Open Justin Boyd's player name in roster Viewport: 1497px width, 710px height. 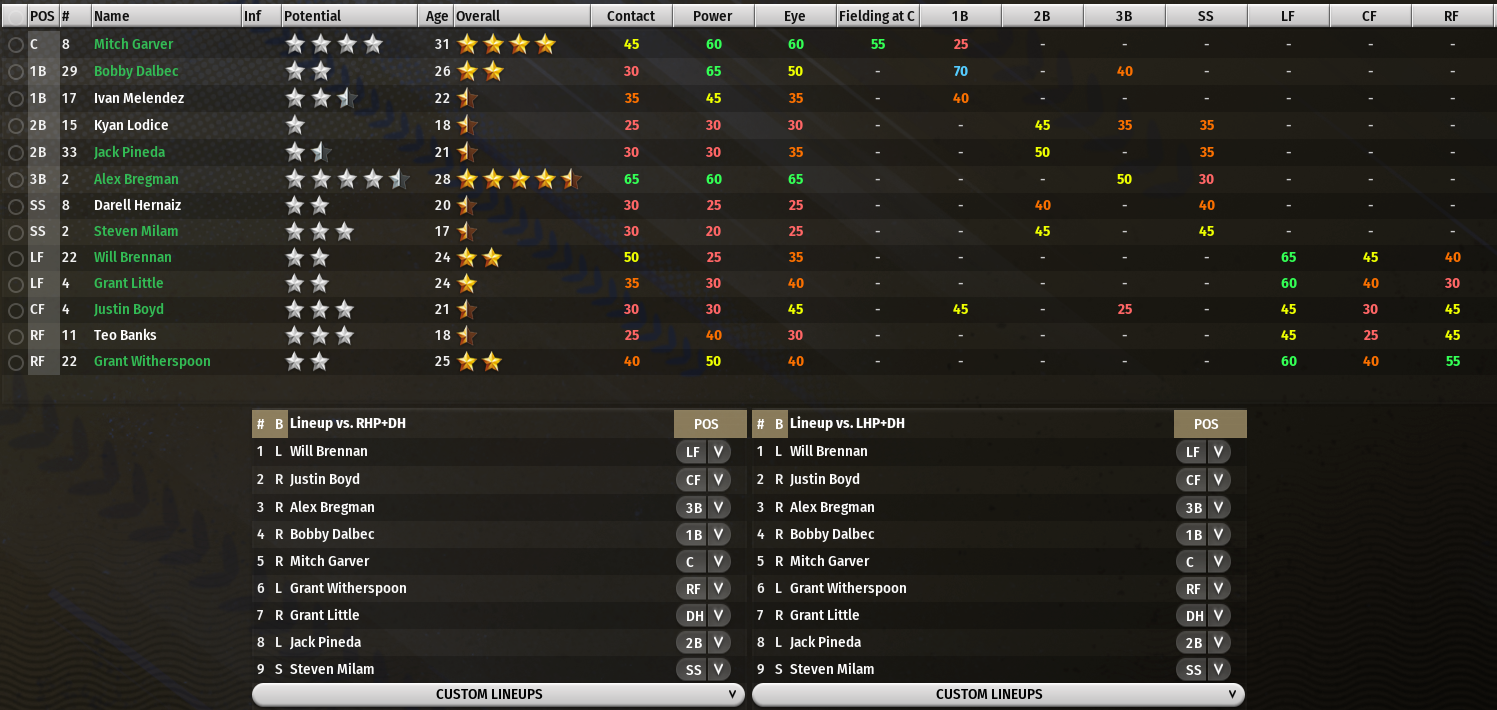tap(129, 309)
